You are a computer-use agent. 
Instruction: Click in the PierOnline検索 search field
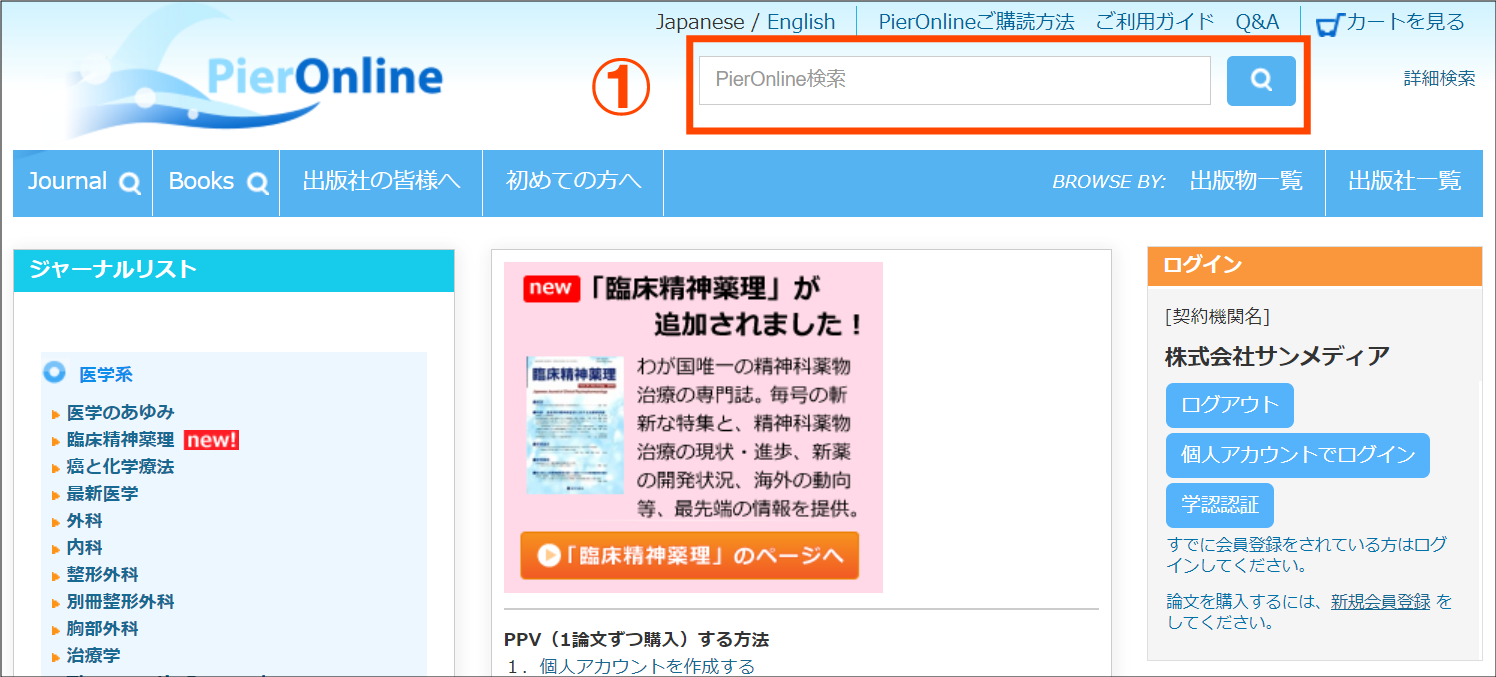[x=954, y=80]
